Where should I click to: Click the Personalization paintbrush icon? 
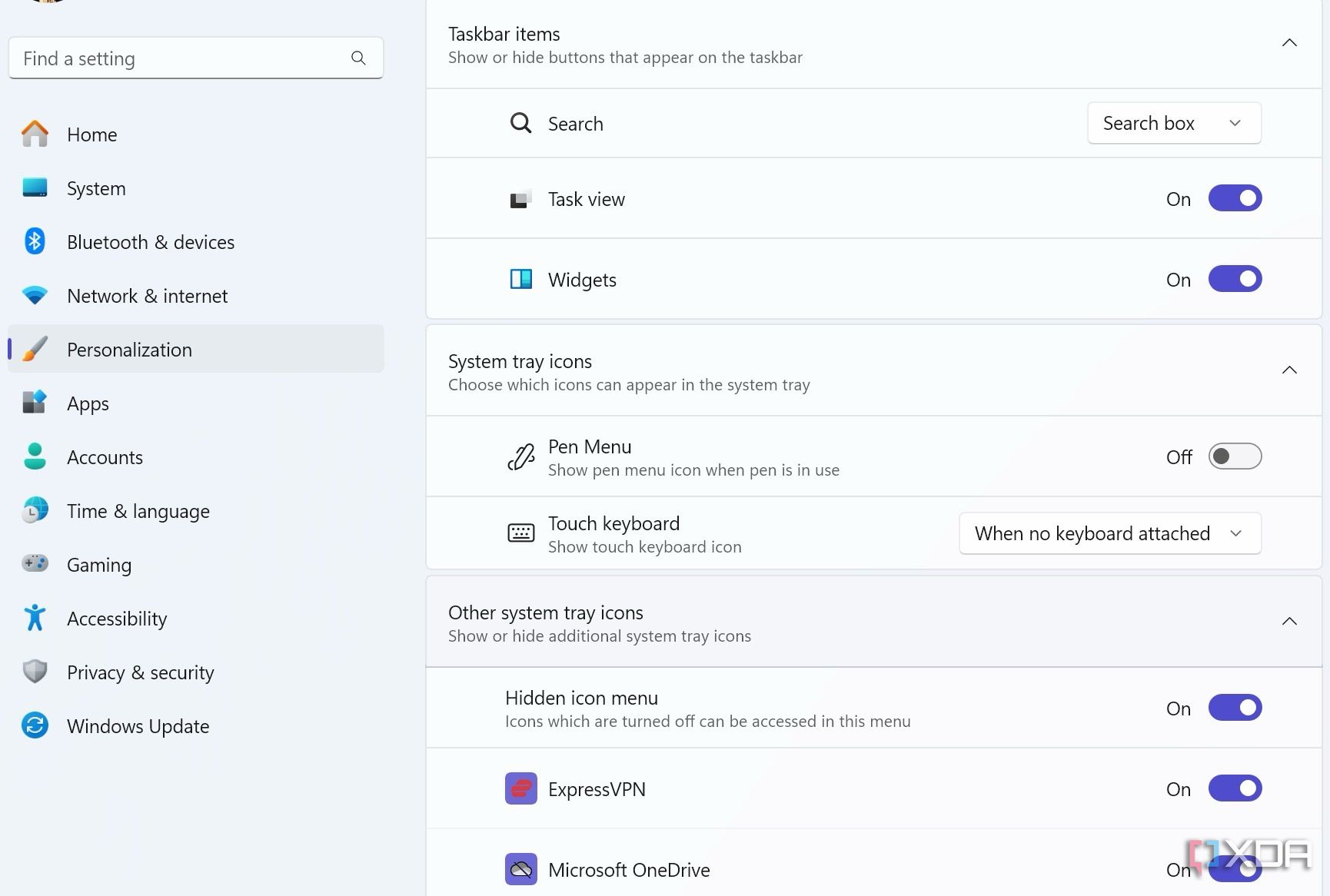(35, 349)
